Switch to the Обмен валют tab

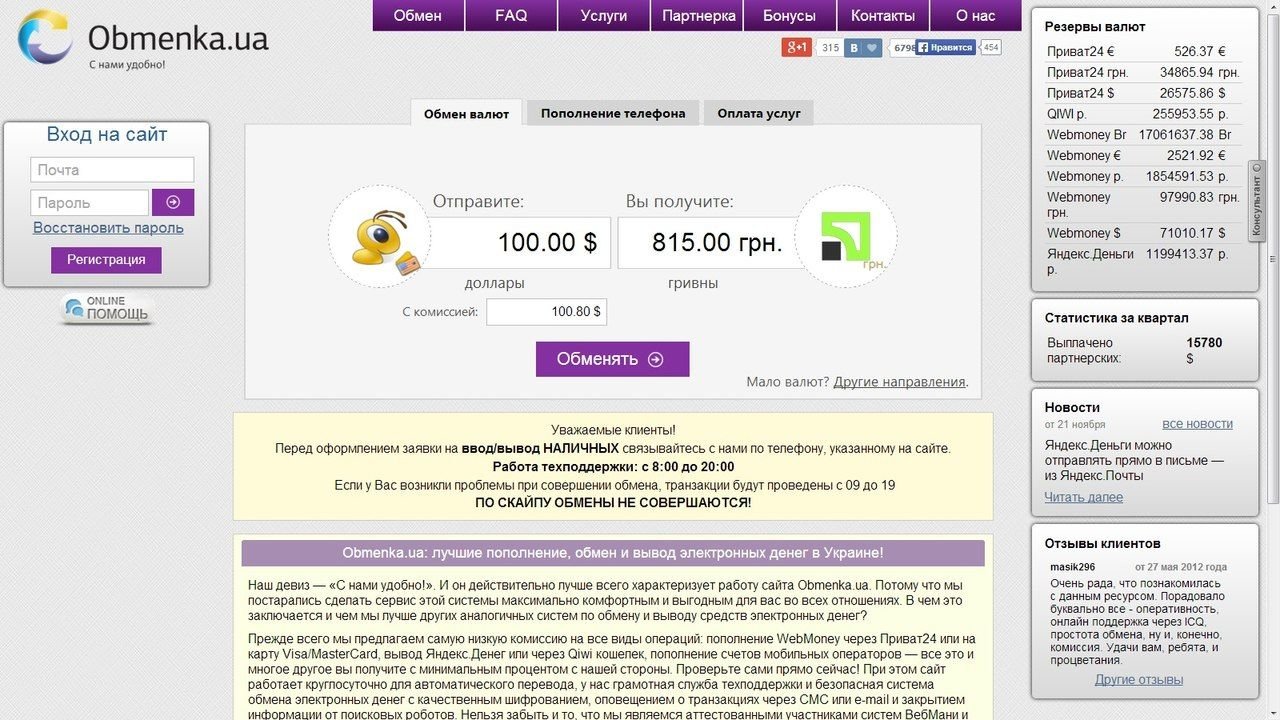pos(466,113)
